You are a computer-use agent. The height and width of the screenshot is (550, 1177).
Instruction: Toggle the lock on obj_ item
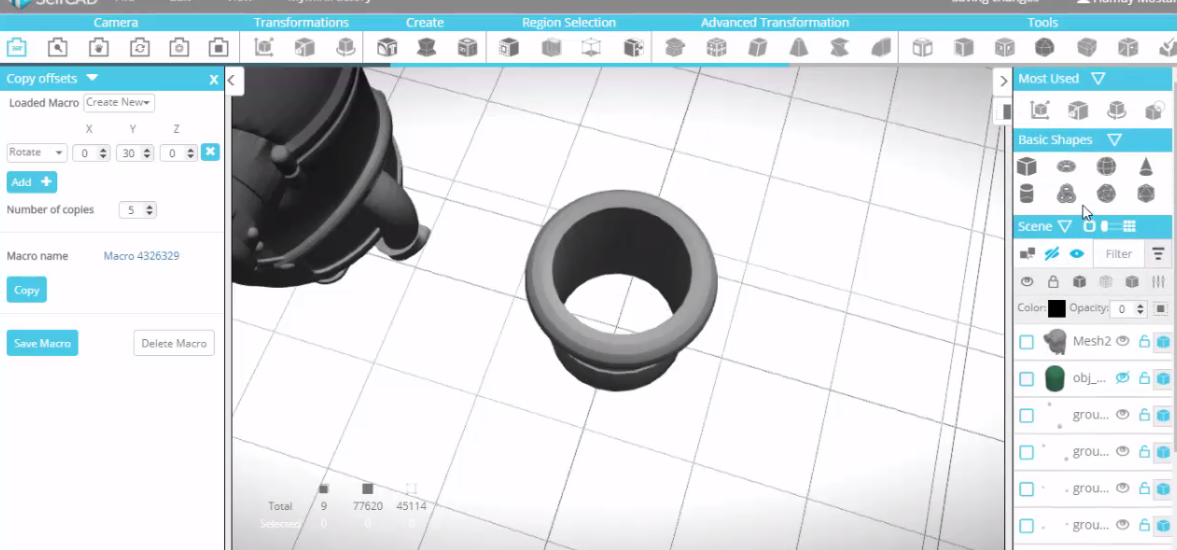click(x=1144, y=378)
